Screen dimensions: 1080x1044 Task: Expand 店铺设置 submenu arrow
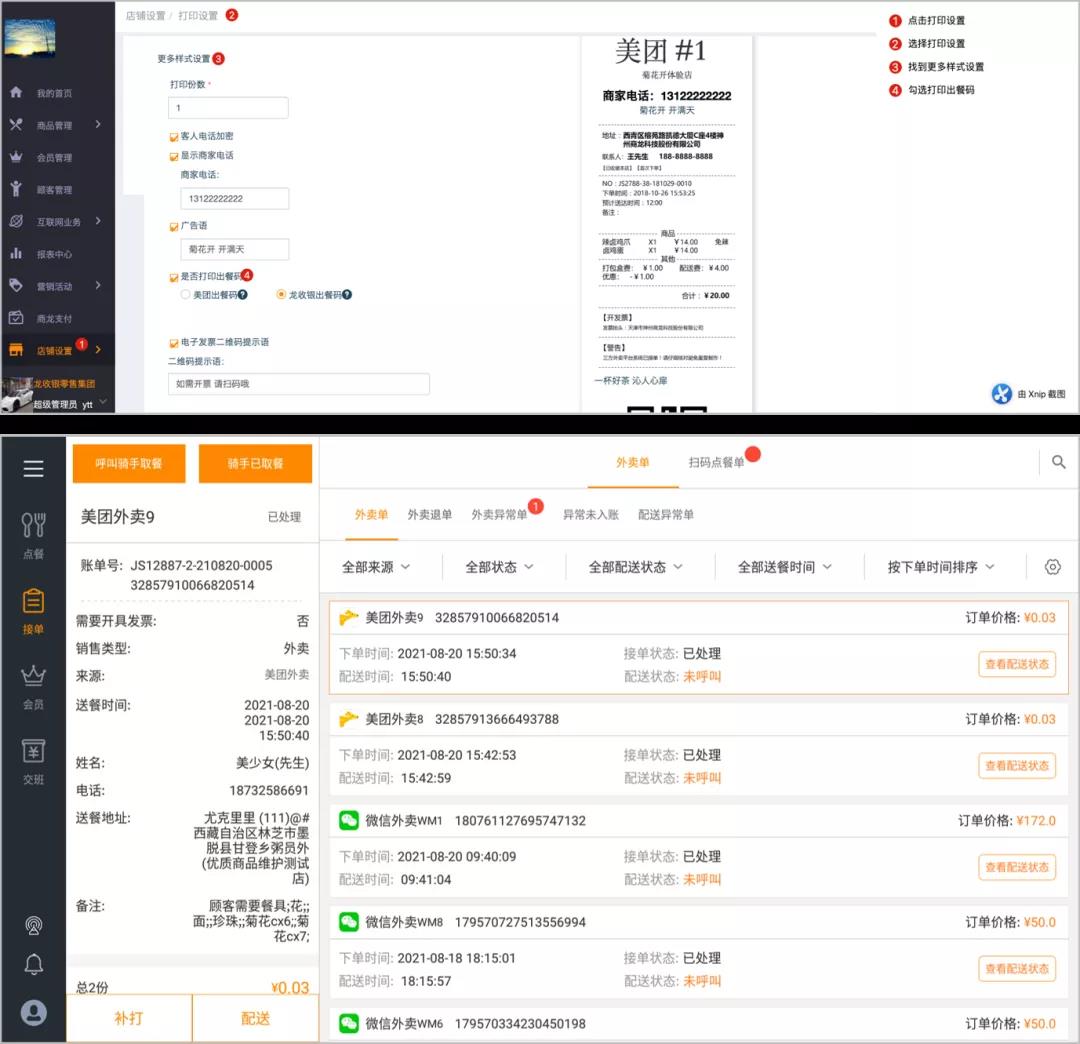click(x=98, y=350)
